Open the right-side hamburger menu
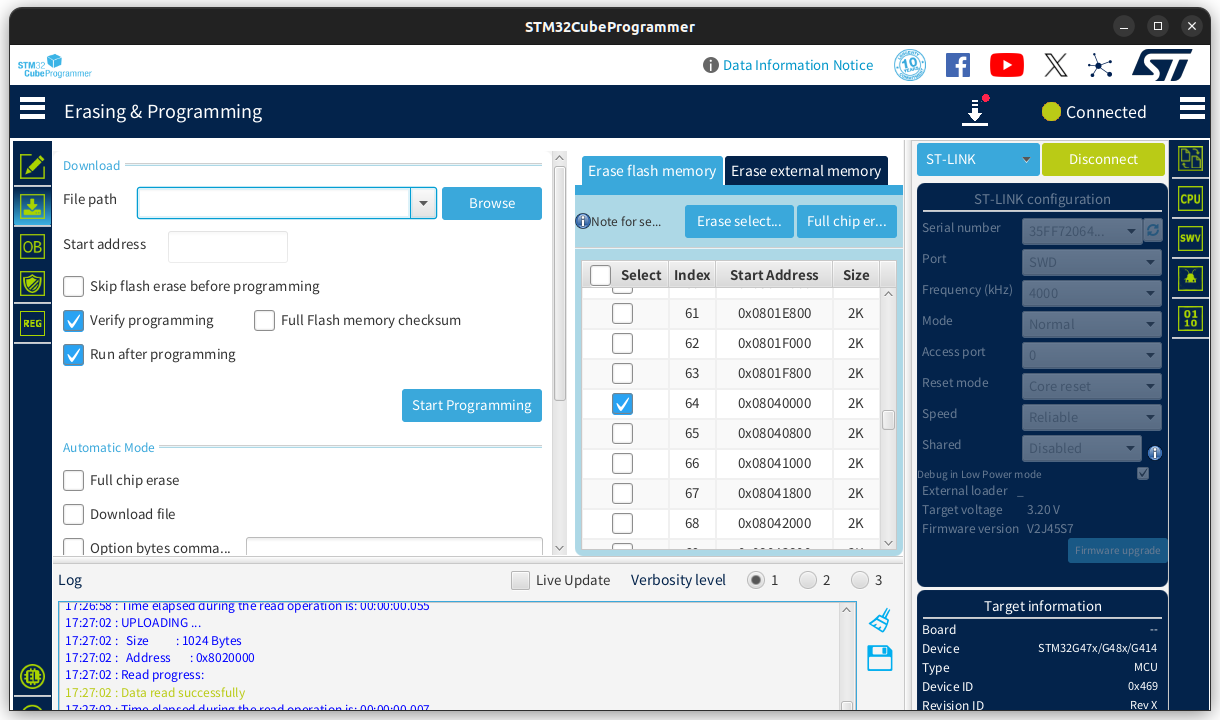The height and width of the screenshot is (720, 1220). 1192,108
